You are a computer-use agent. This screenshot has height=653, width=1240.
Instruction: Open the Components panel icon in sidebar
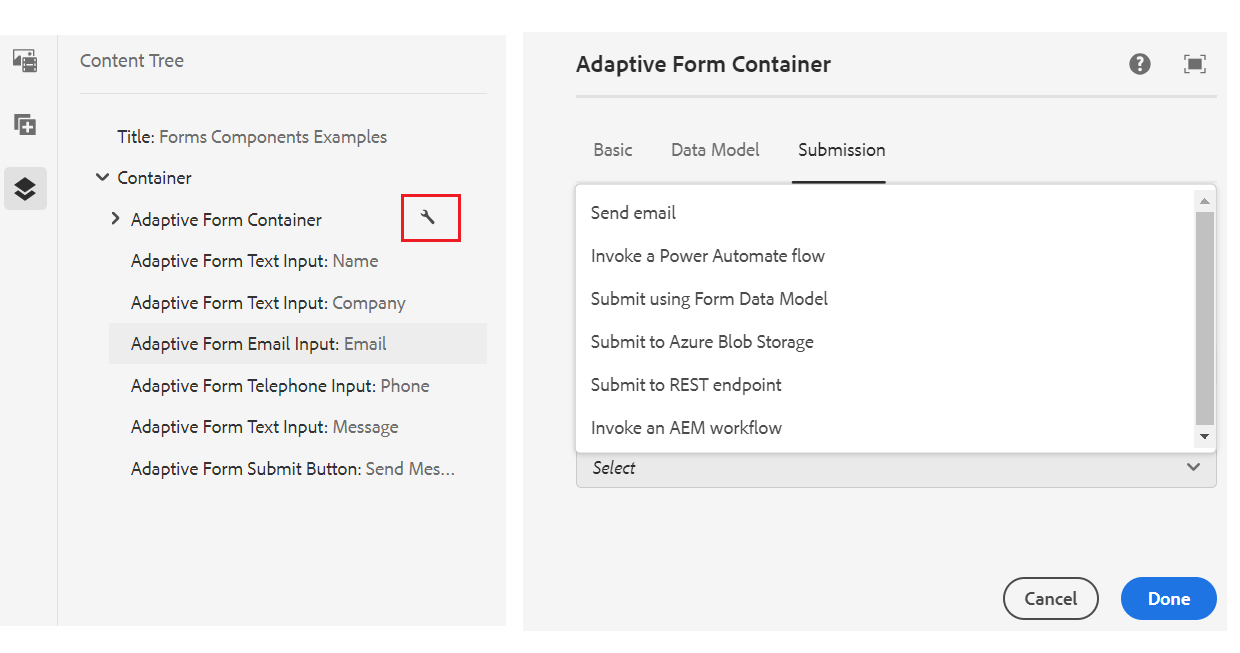25,125
